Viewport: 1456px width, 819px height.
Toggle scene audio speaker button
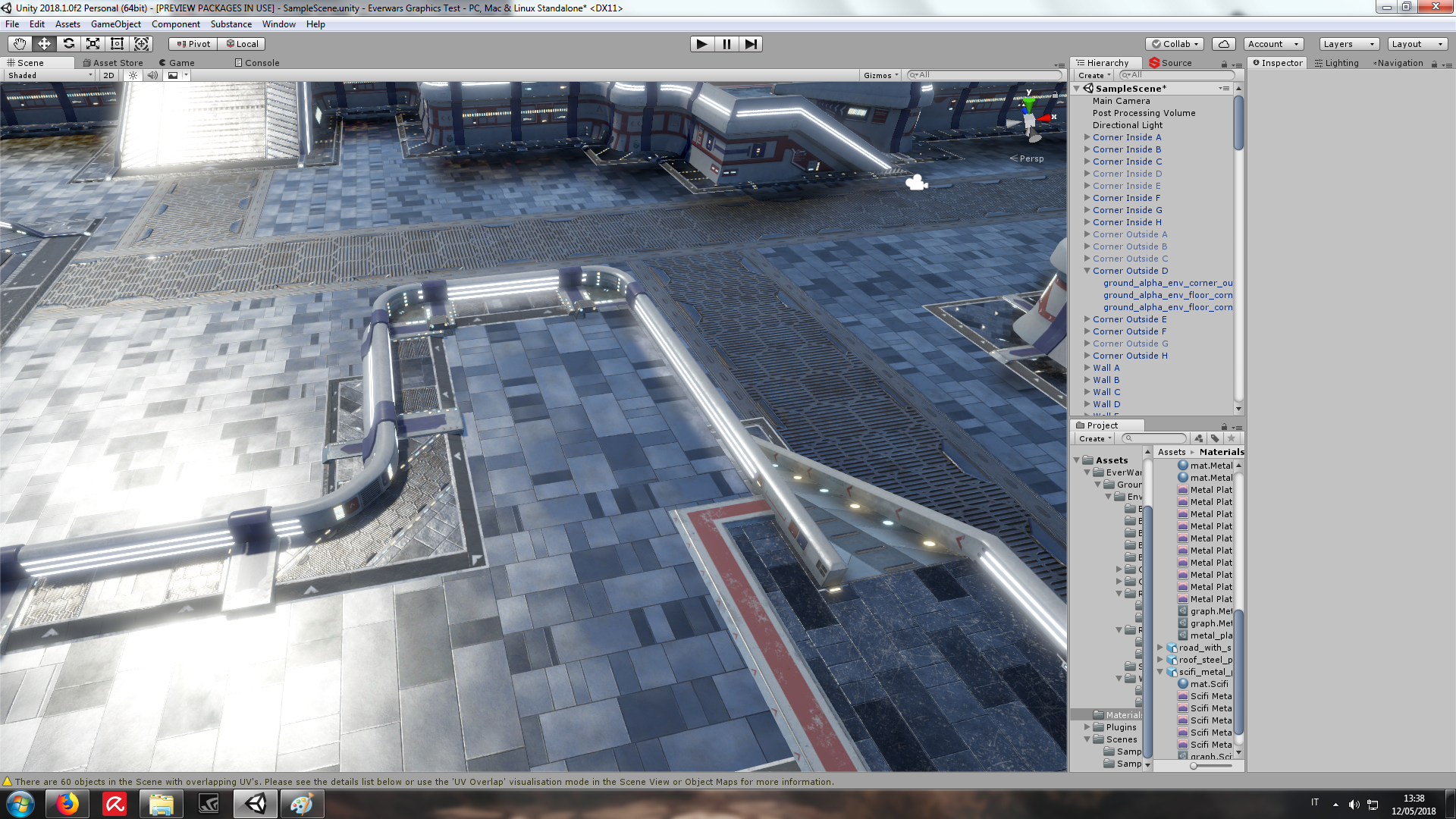click(152, 75)
